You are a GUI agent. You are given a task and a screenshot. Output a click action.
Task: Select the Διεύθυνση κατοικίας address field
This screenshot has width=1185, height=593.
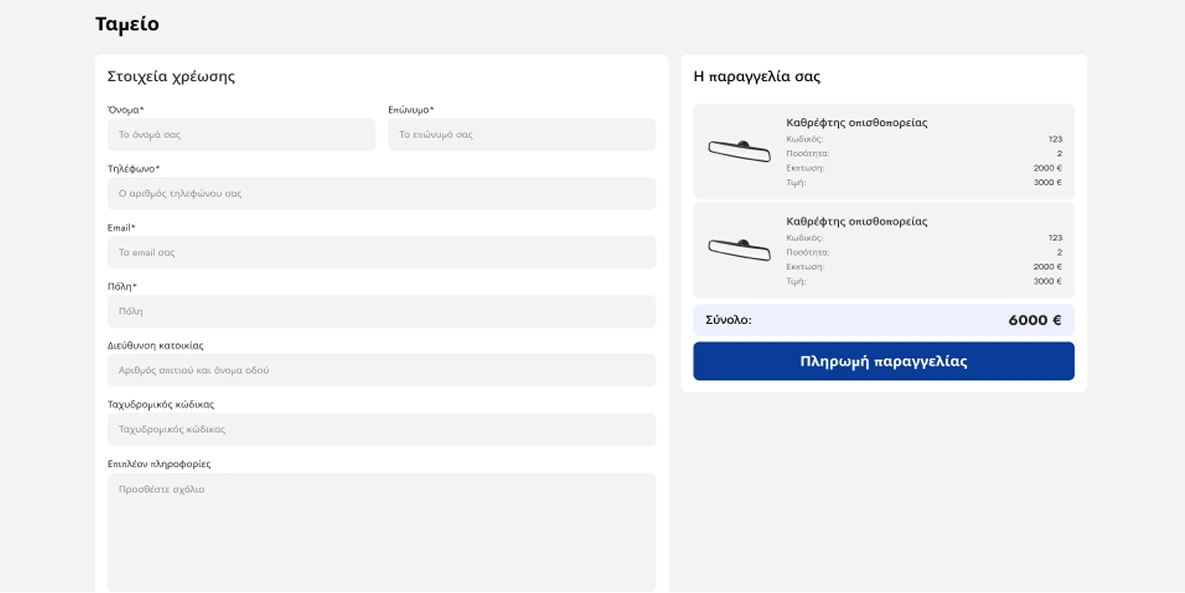381,370
